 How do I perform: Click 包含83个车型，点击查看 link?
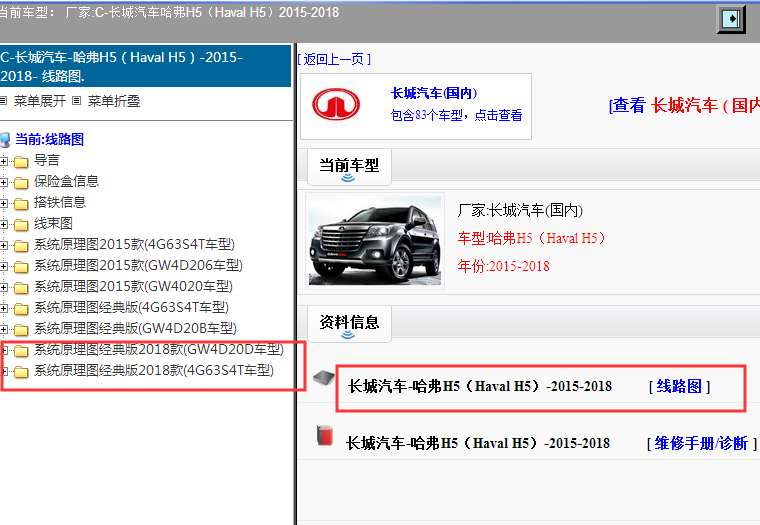coord(457,115)
